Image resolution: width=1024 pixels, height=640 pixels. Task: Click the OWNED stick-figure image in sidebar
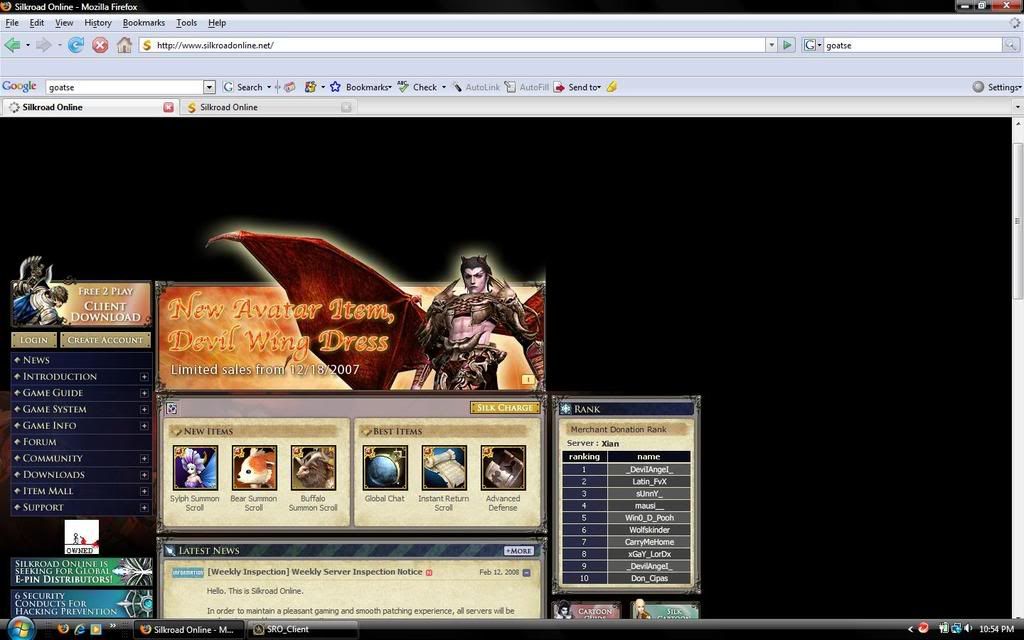(82, 537)
